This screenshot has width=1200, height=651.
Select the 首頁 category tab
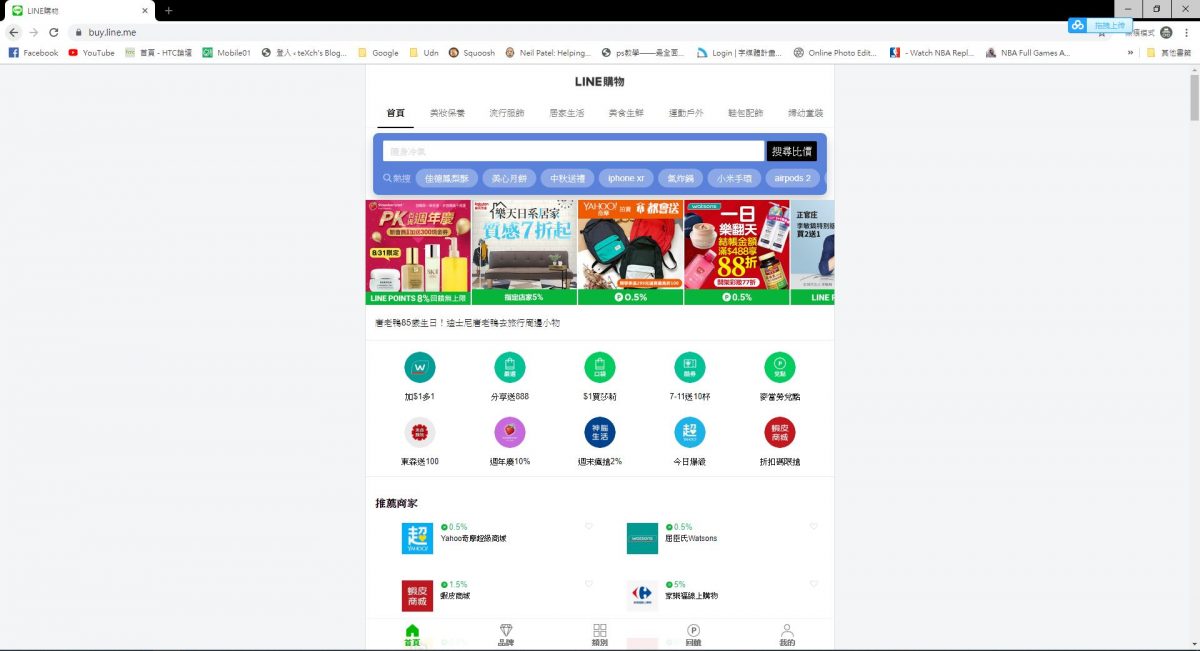tap(396, 113)
